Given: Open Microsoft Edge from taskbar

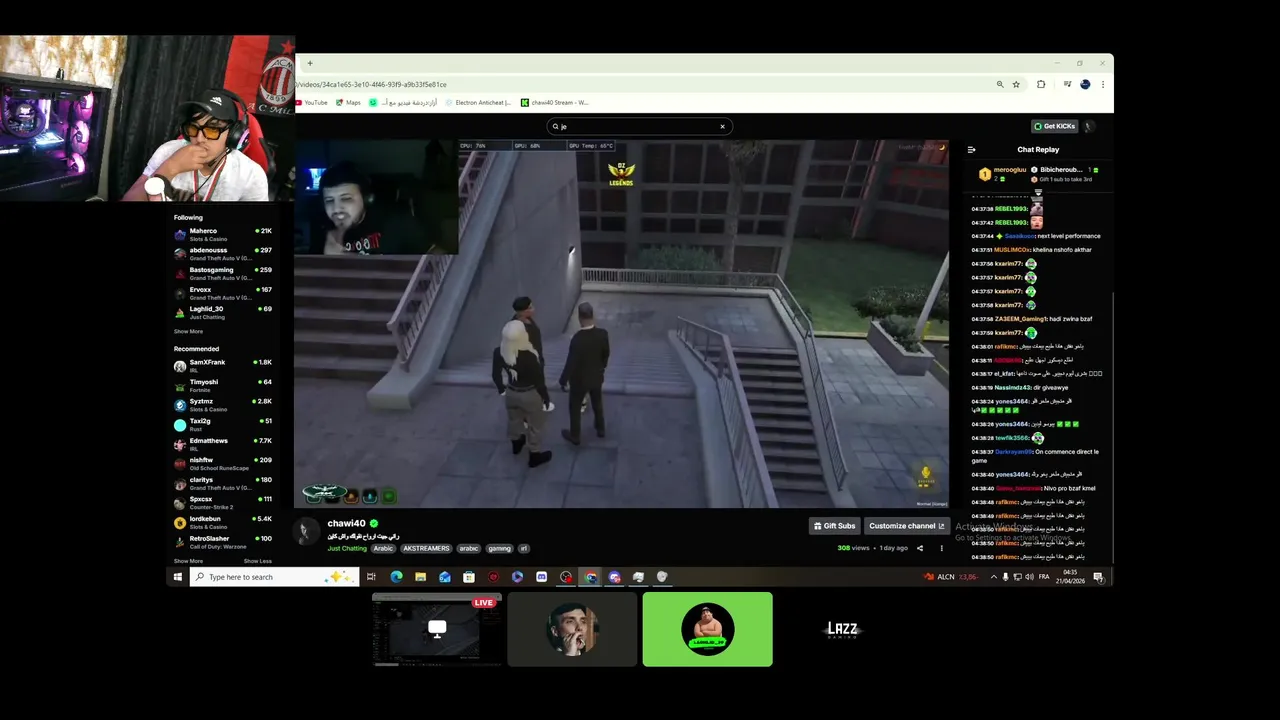Looking at the screenshot, I should 396,577.
